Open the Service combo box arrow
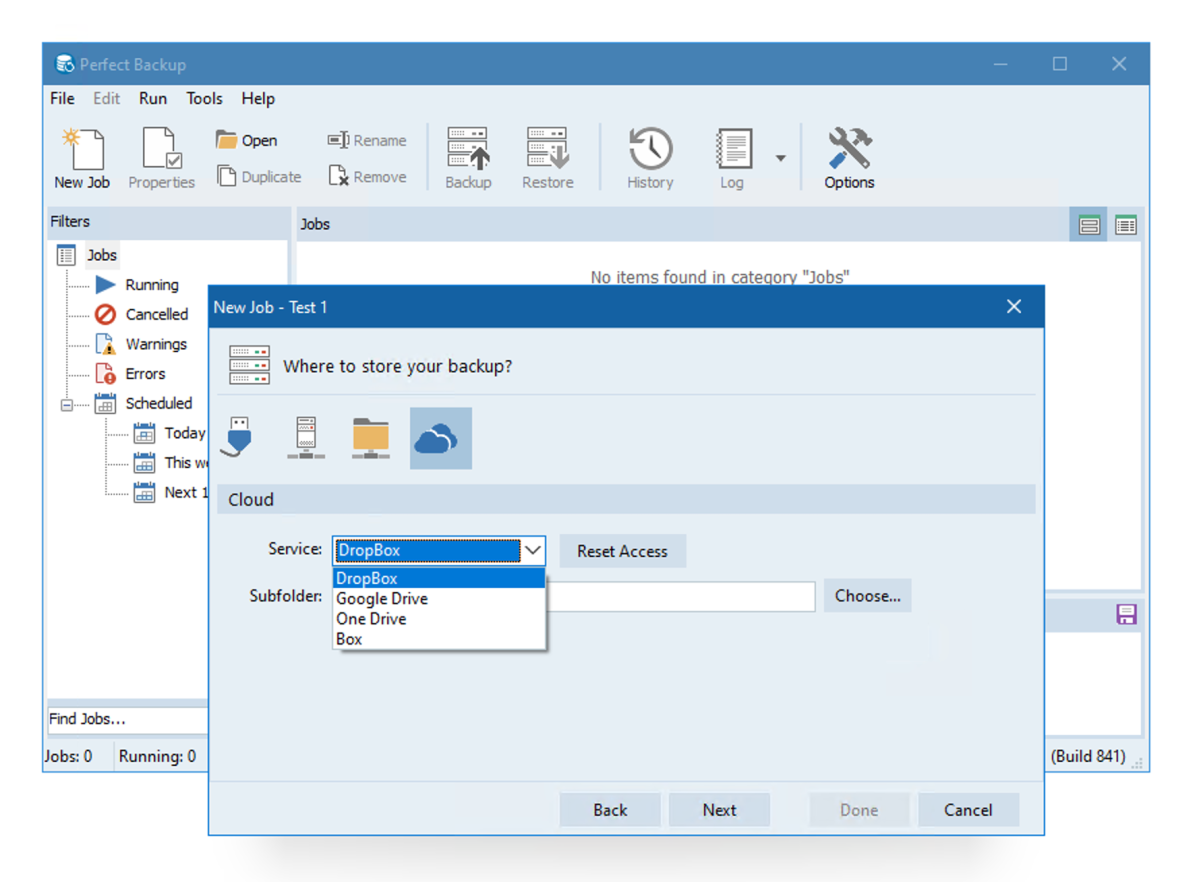This screenshot has width=1199, height=882. [x=533, y=550]
